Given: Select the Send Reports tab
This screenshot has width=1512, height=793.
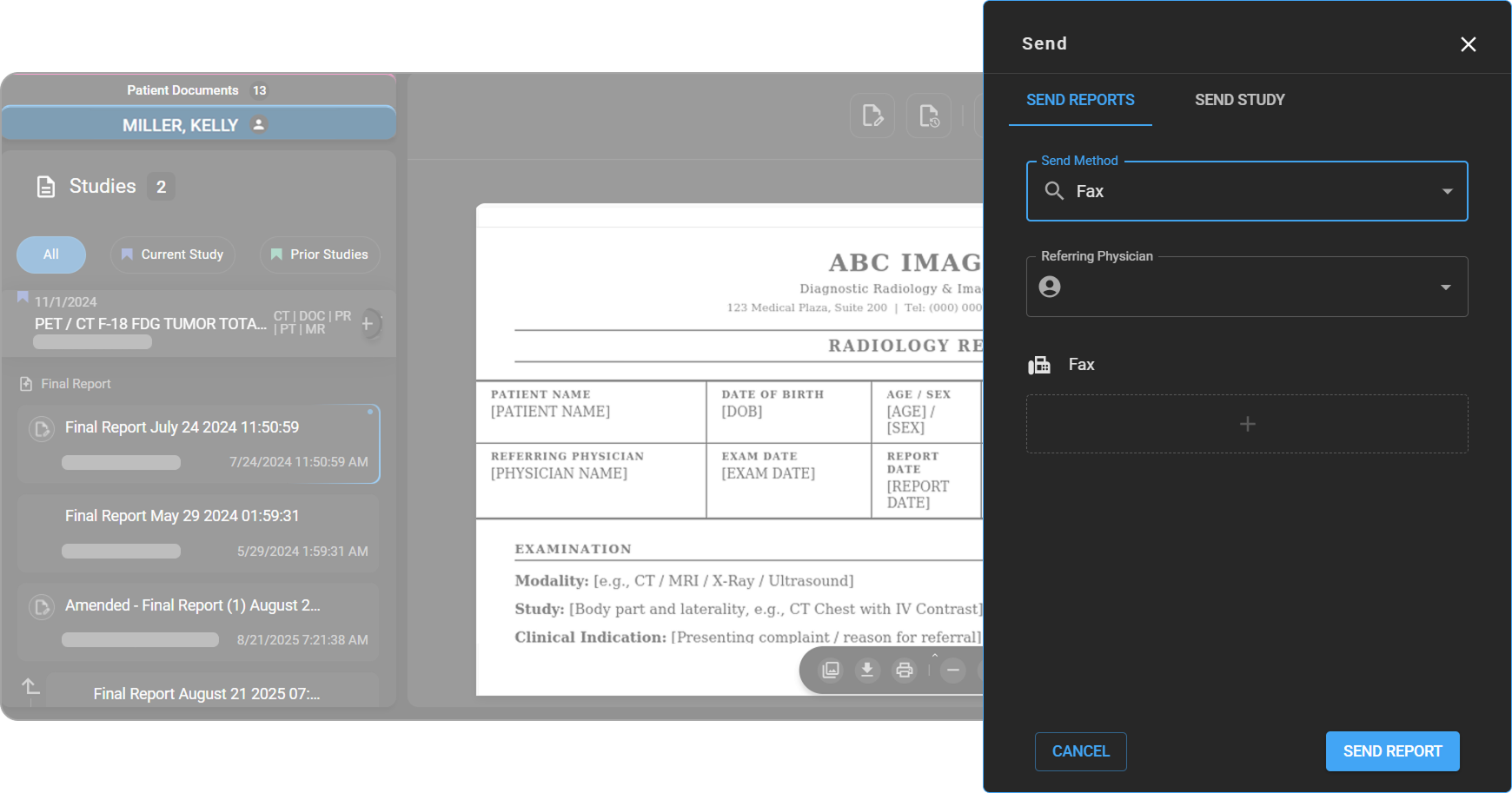Looking at the screenshot, I should coord(1080,100).
